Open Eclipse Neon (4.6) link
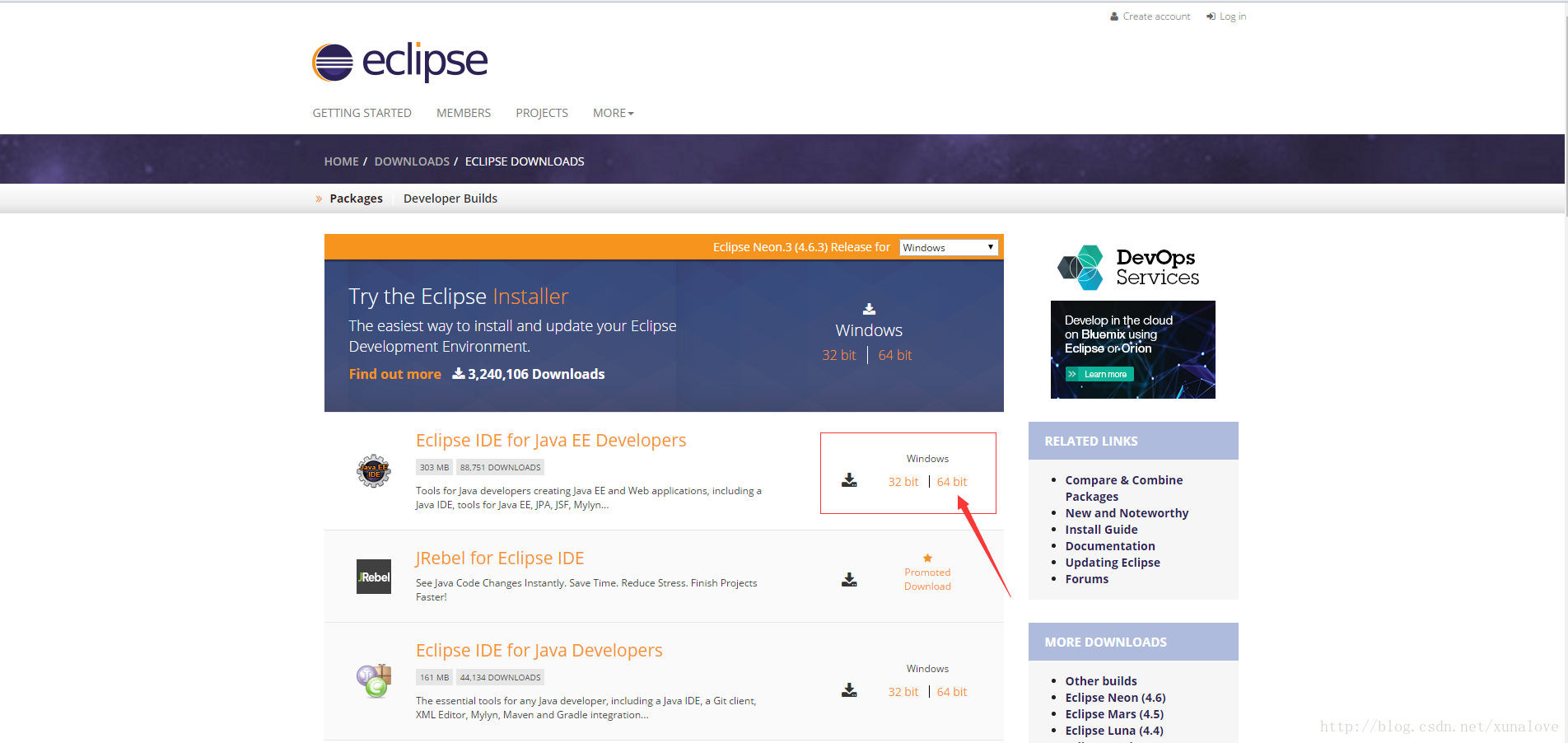This screenshot has width=1568, height=743. pos(1115,698)
